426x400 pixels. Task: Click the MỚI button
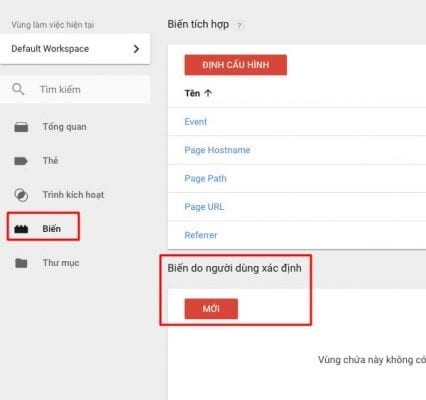pyautogui.click(x=211, y=309)
